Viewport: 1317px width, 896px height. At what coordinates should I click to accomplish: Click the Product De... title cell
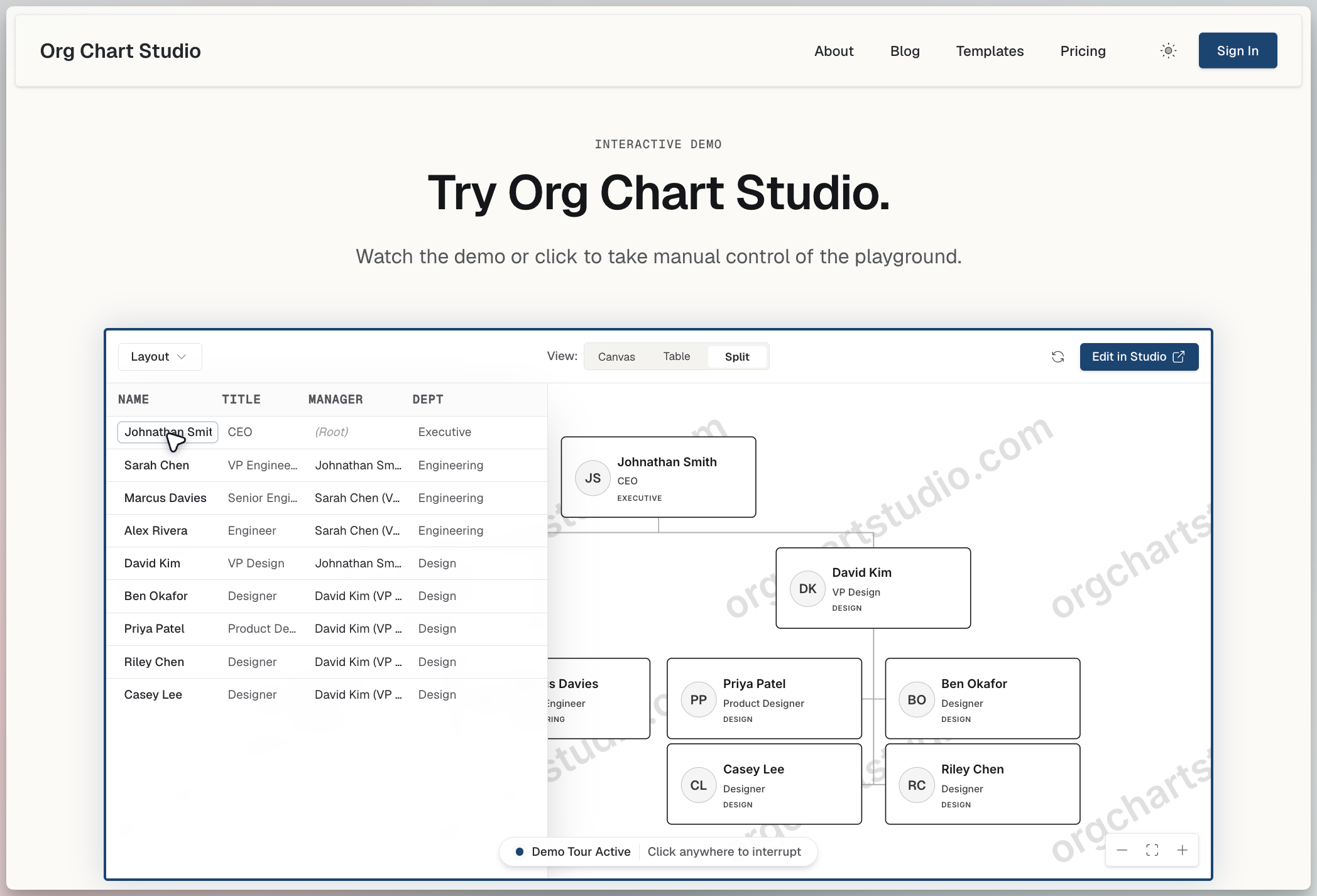coord(262,628)
